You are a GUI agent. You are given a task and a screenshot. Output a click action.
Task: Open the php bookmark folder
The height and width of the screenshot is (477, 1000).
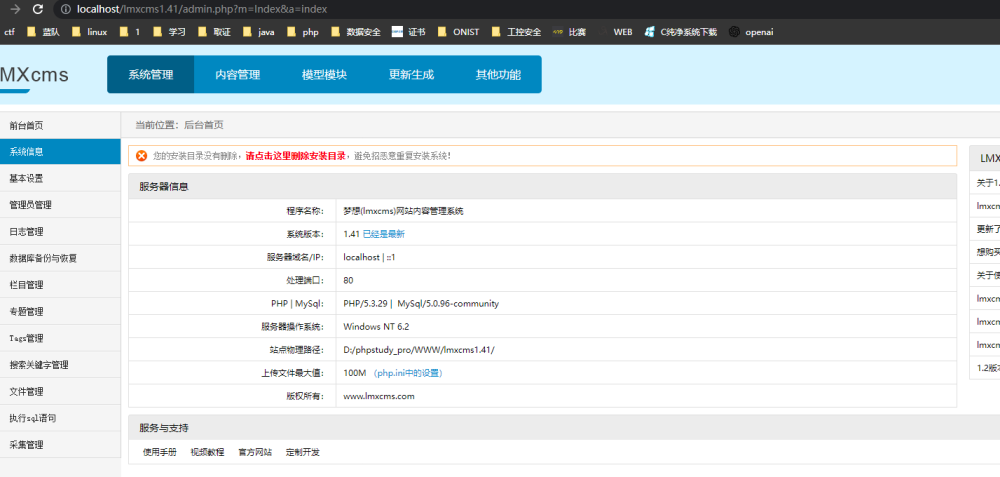tap(303, 32)
